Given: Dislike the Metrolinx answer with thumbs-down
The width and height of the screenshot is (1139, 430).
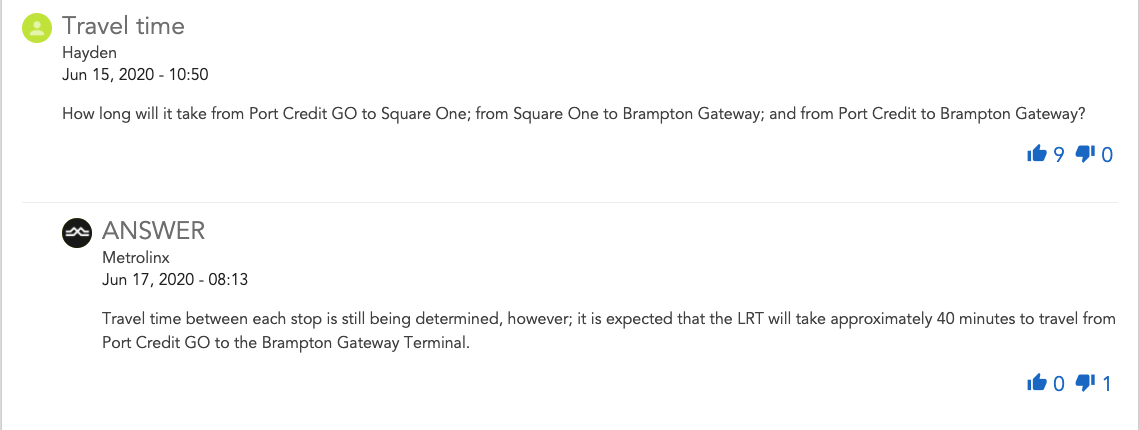Looking at the screenshot, I should tap(1084, 383).
